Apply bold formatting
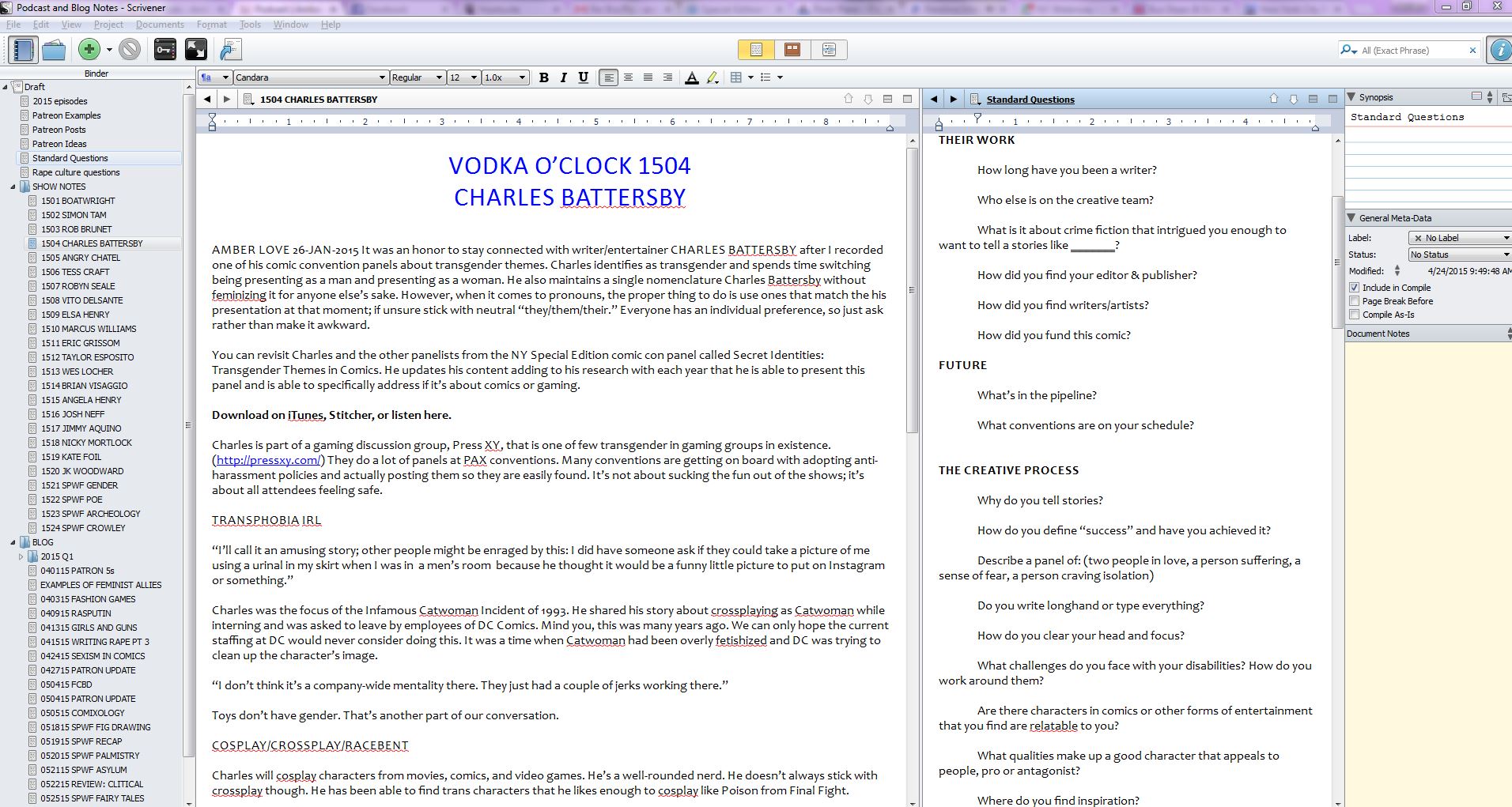 (543, 77)
